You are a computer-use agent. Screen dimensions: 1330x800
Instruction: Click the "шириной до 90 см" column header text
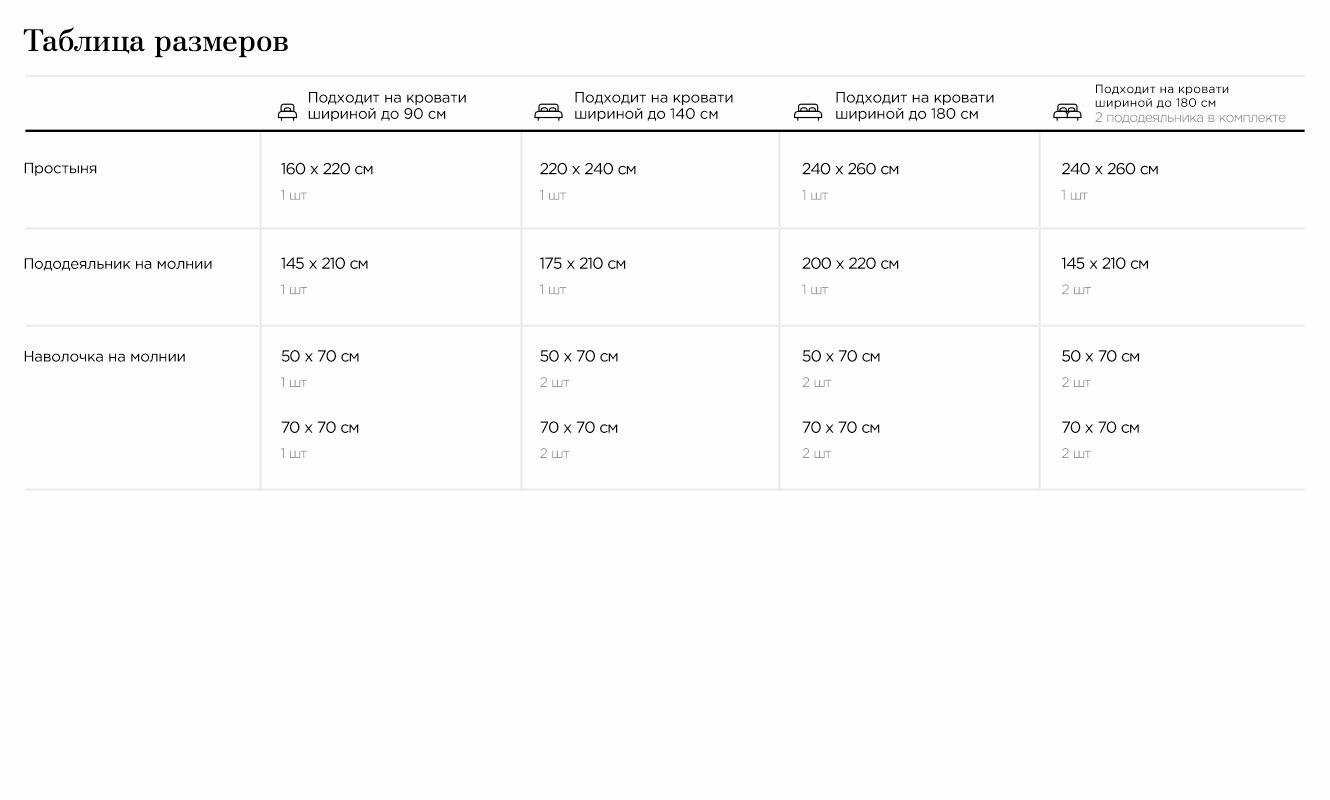pyautogui.click(x=377, y=114)
